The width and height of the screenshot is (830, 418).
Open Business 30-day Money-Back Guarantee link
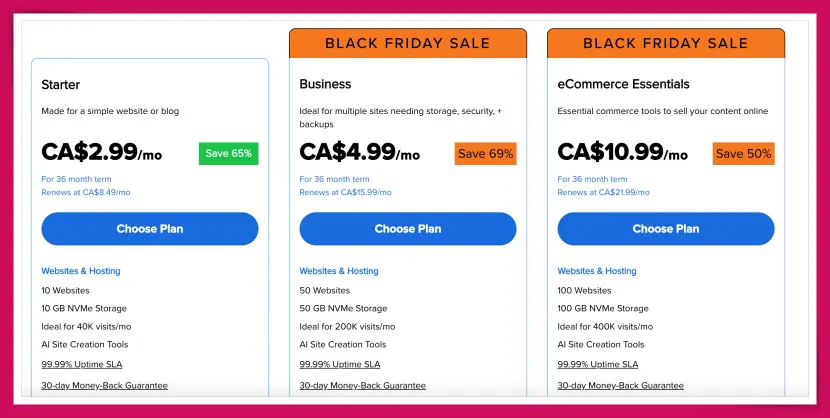click(x=362, y=385)
